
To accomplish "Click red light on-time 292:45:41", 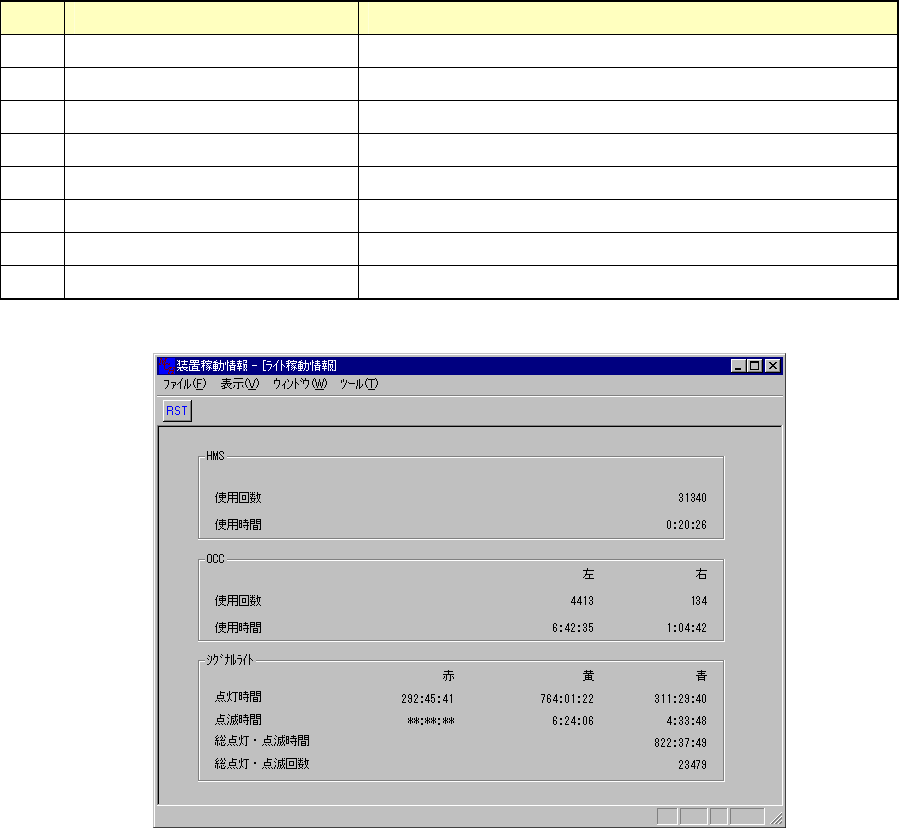I will click(427, 699).
